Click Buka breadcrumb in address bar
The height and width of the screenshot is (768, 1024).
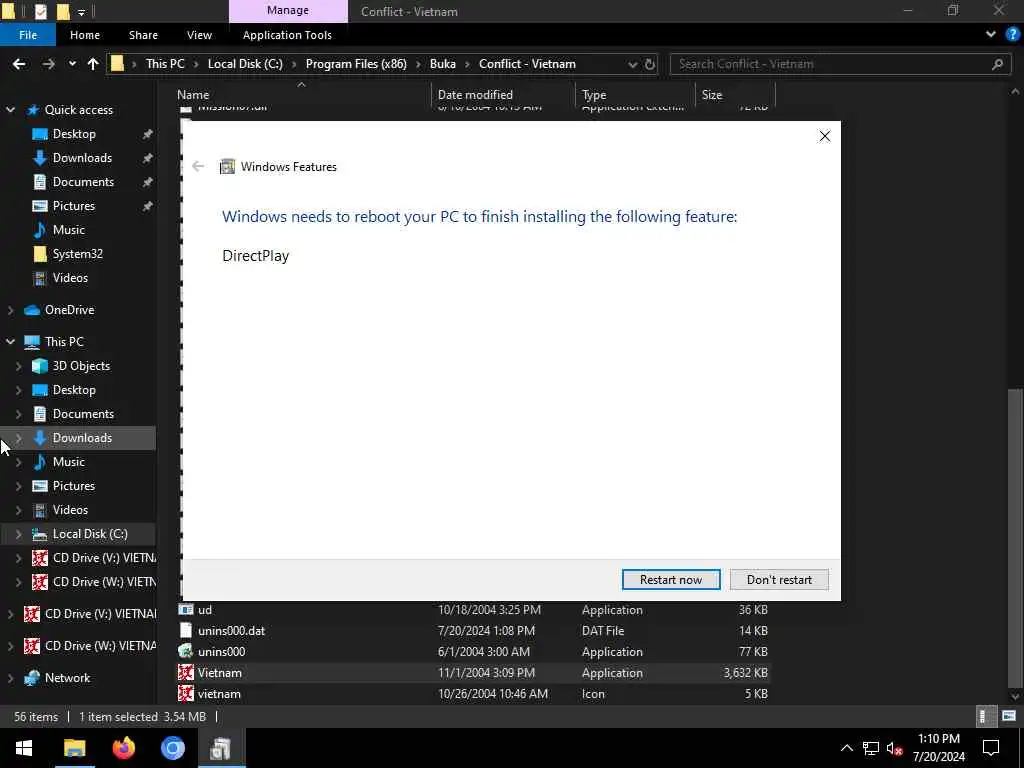(443, 64)
